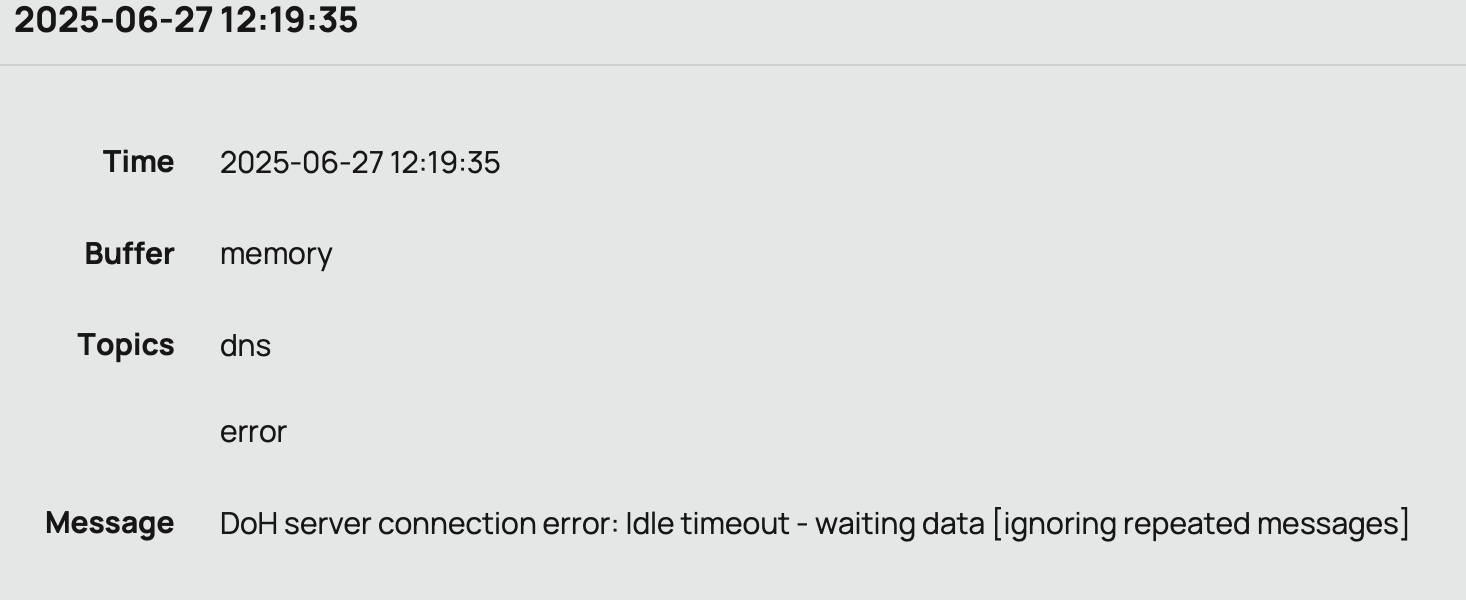The image size is (1466, 600).
Task: Select the error topic entry
Action: [x=253, y=432]
